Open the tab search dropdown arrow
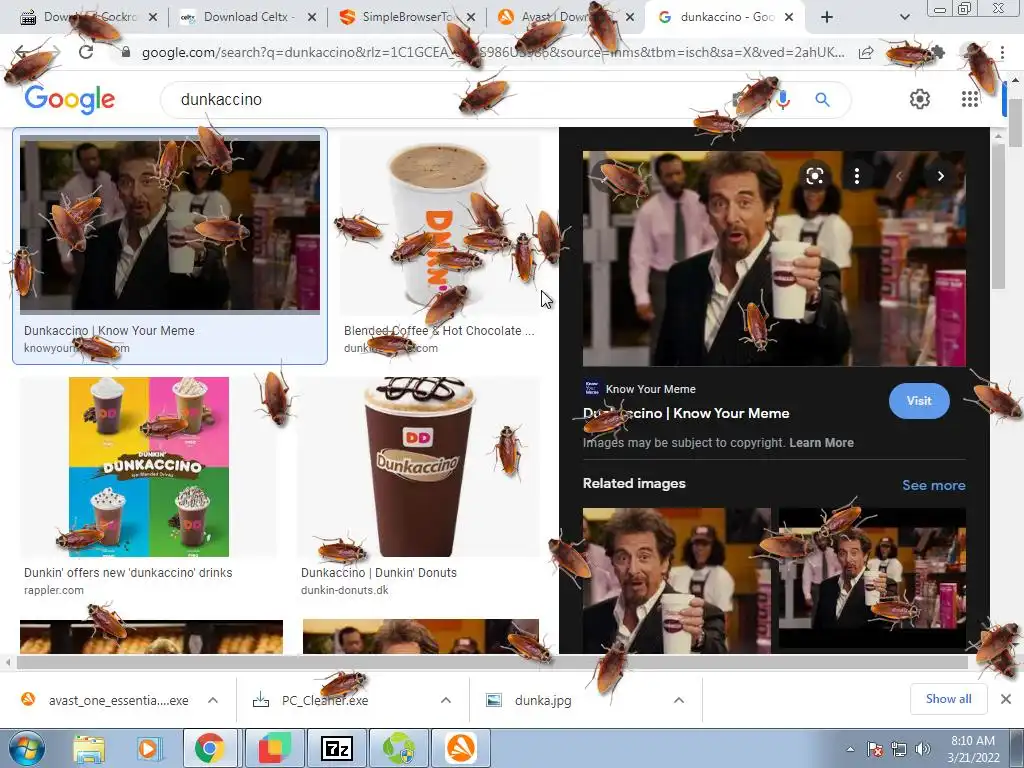 [904, 17]
